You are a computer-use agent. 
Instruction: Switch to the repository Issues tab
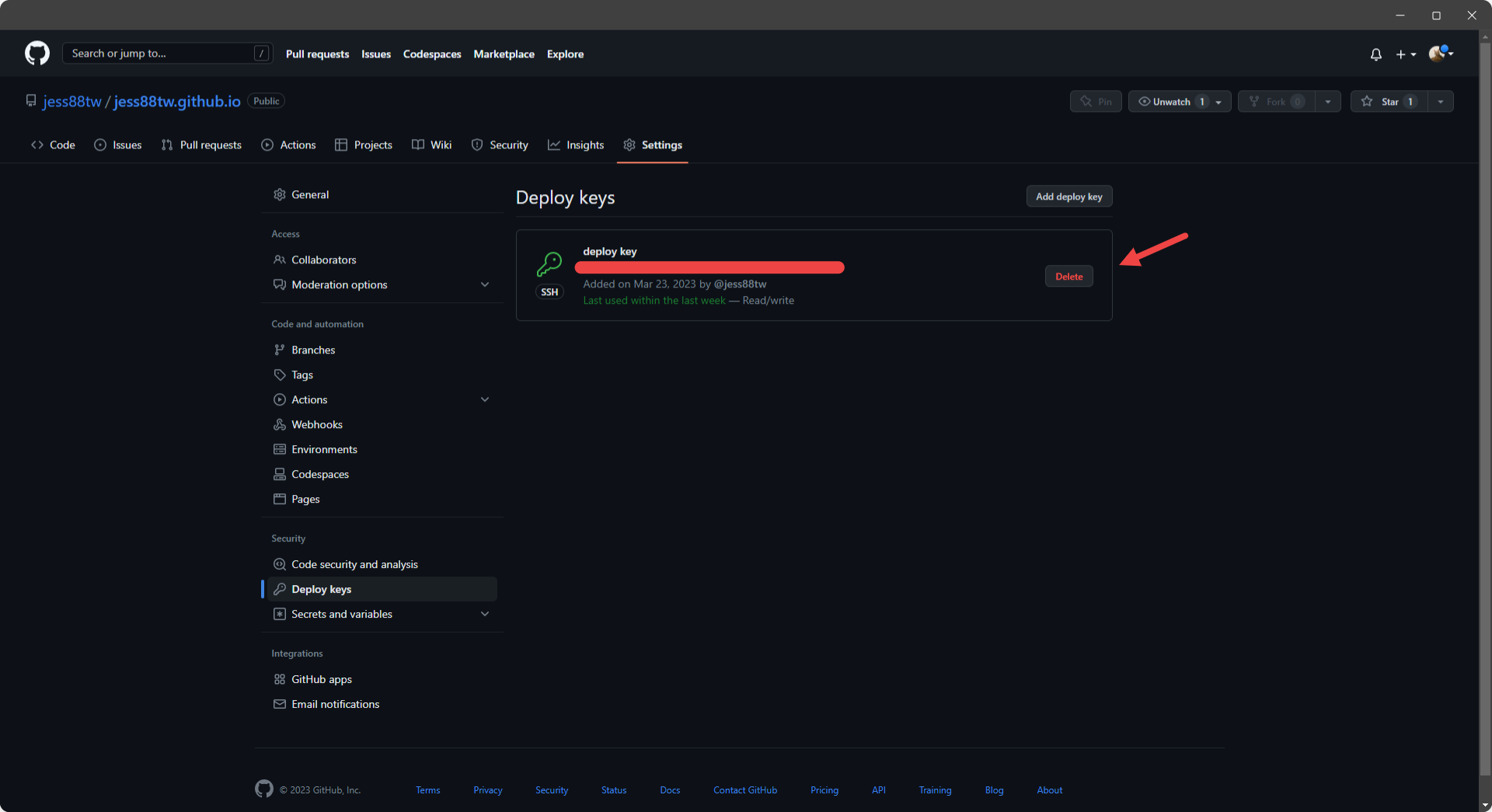coord(118,145)
